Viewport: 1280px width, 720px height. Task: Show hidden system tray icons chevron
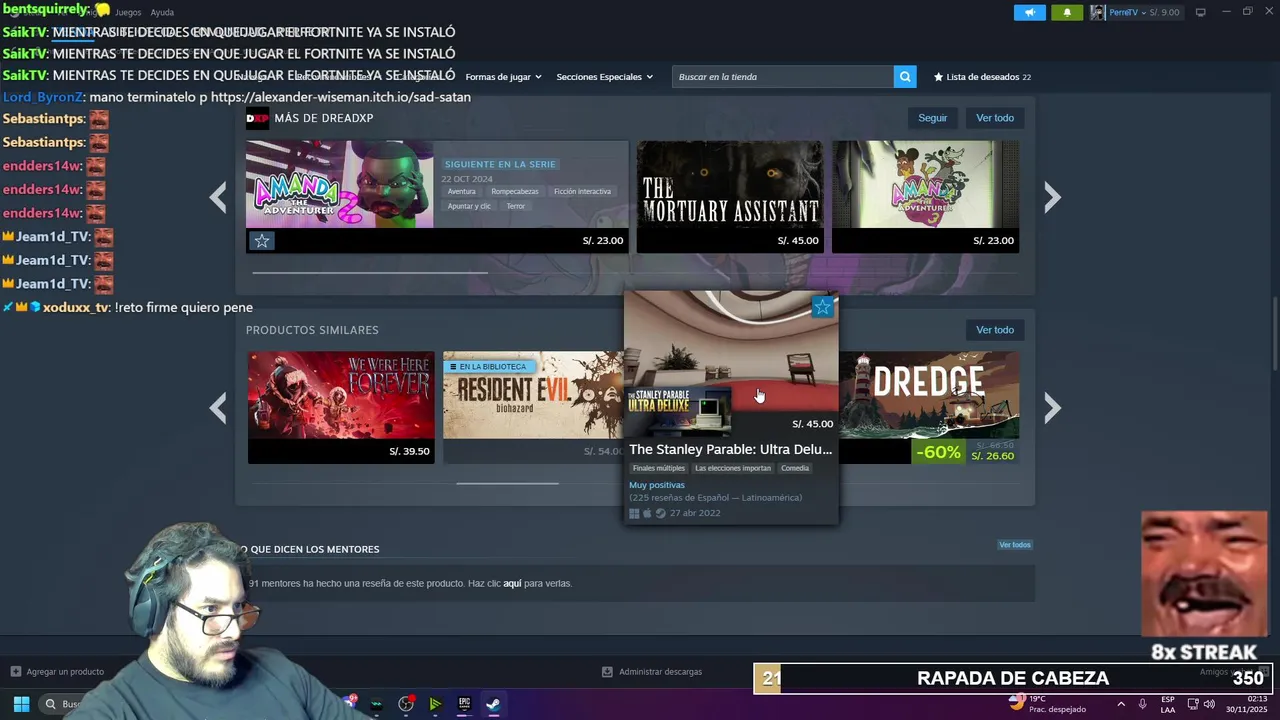1120,704
